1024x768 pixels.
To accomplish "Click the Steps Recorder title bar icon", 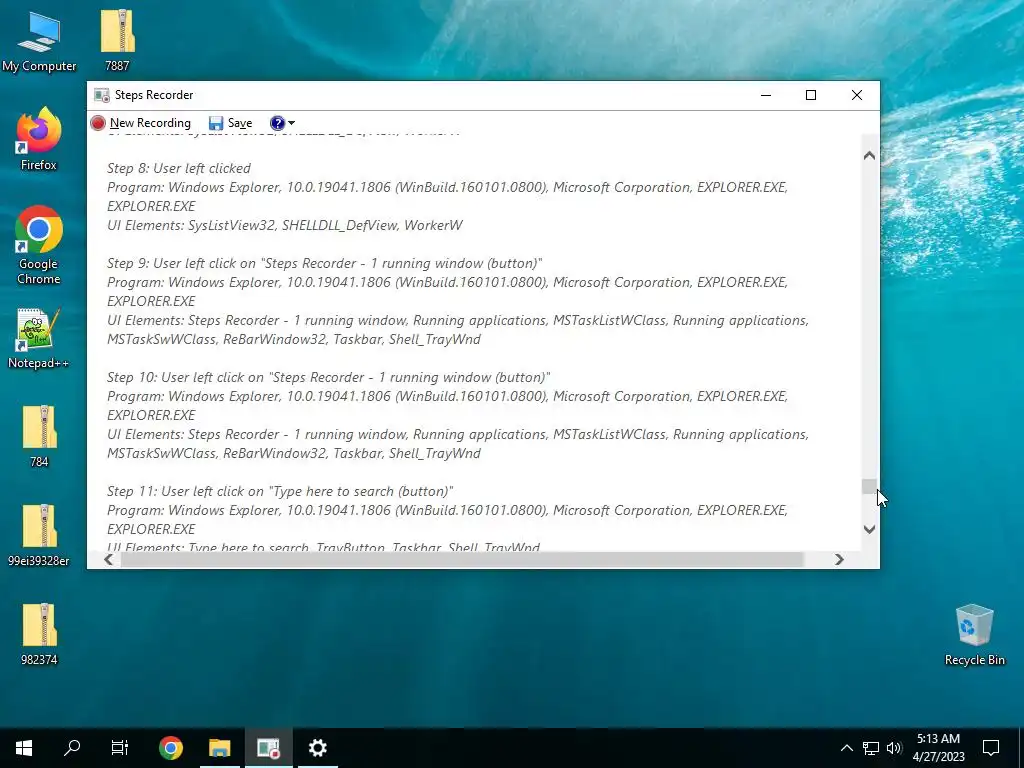I will click(x=101, y=95).
